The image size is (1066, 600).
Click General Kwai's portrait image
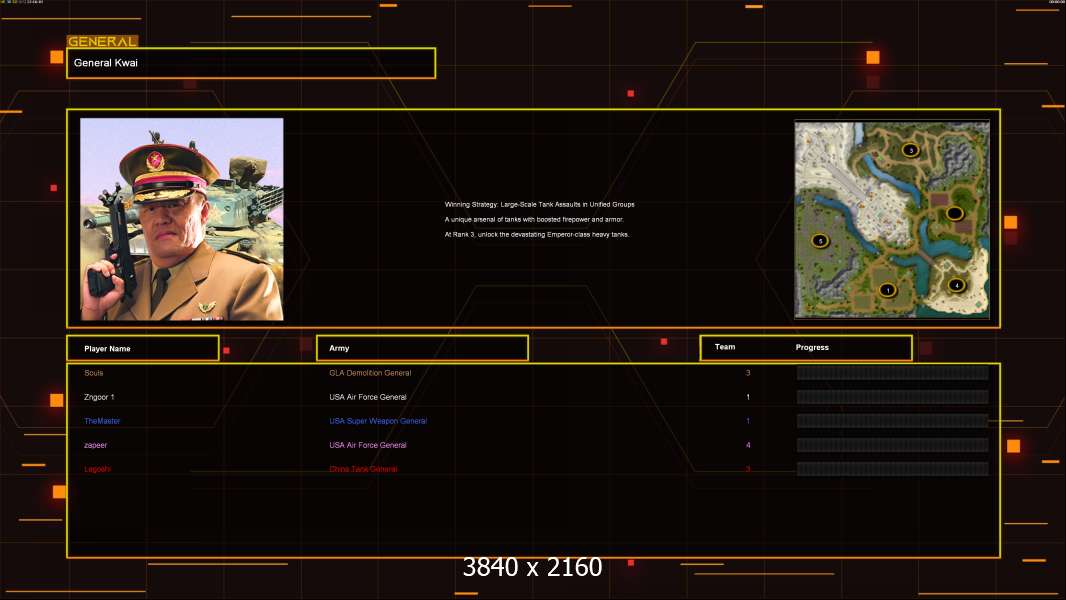point(182,219)
